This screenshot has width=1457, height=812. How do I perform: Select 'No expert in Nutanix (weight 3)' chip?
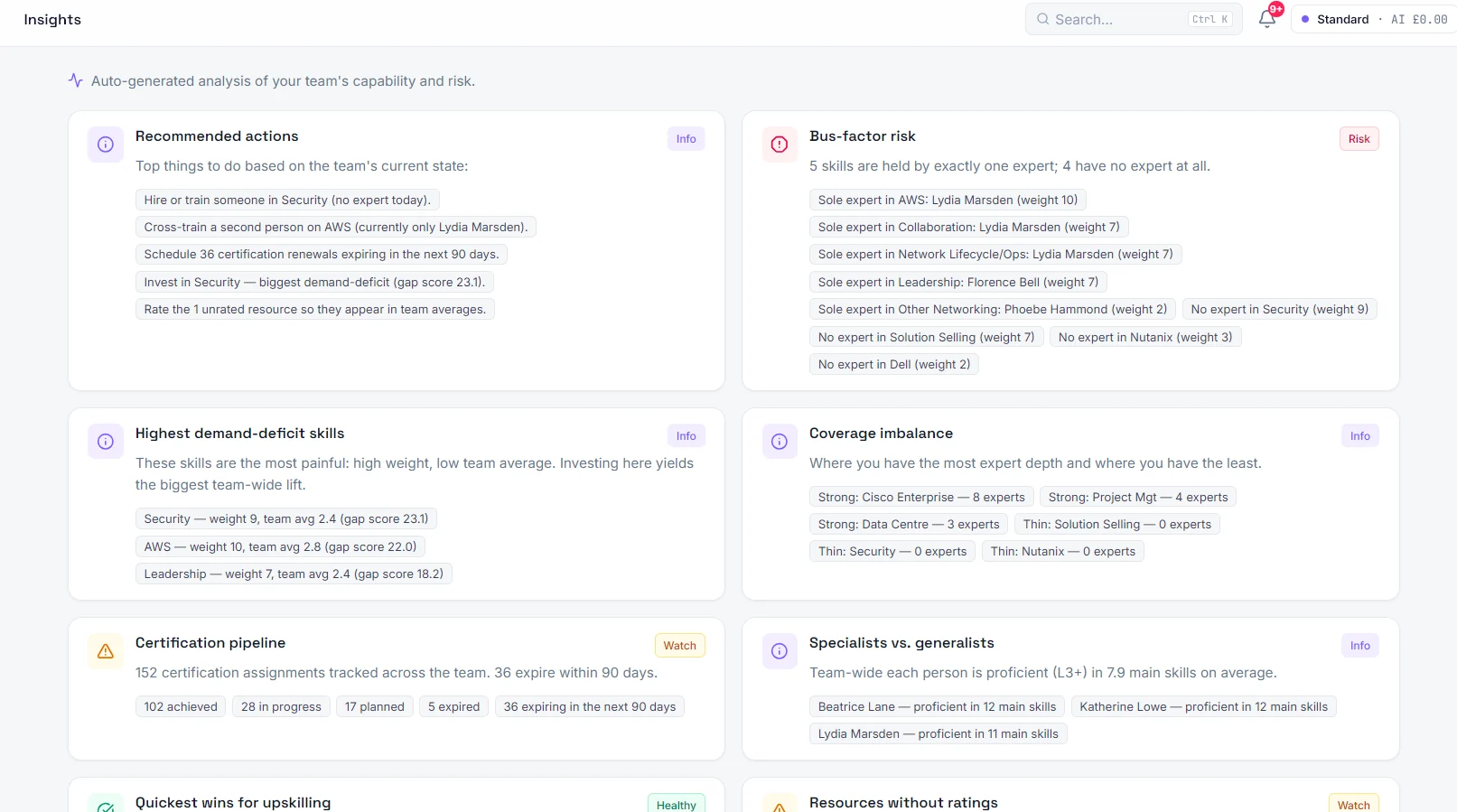(1145, 338)
